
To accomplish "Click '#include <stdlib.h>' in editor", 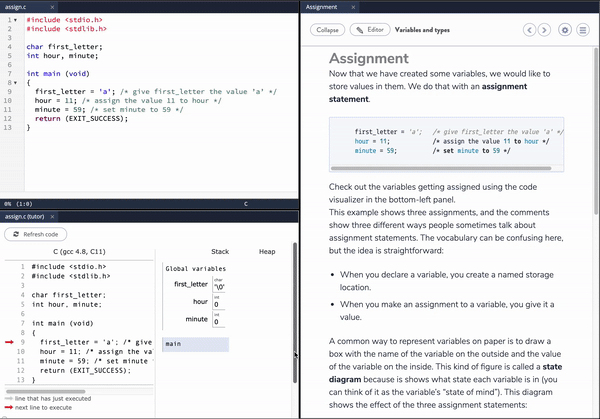I will (x=67, y=29).
